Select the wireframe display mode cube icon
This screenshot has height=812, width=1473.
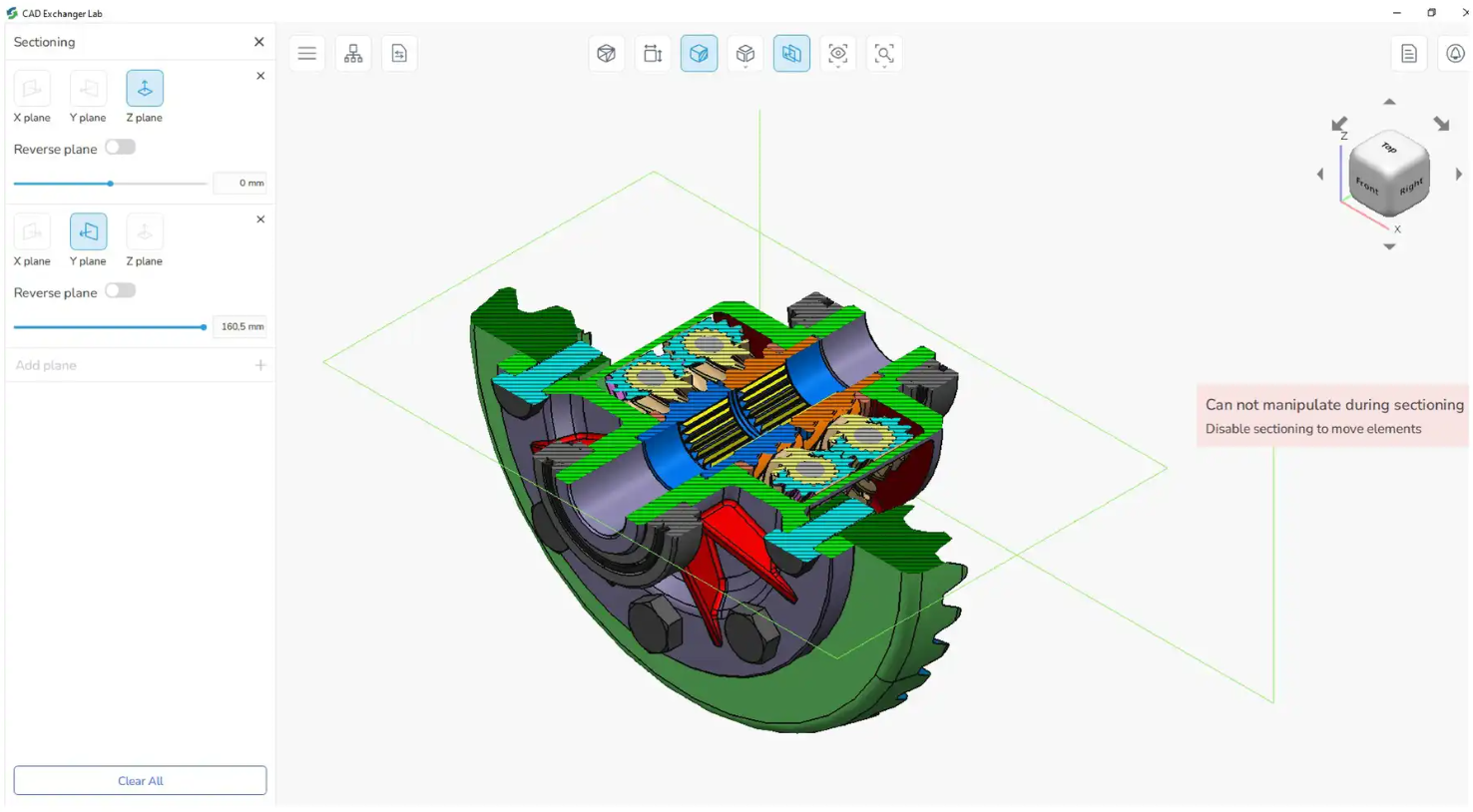pos(606,54)
